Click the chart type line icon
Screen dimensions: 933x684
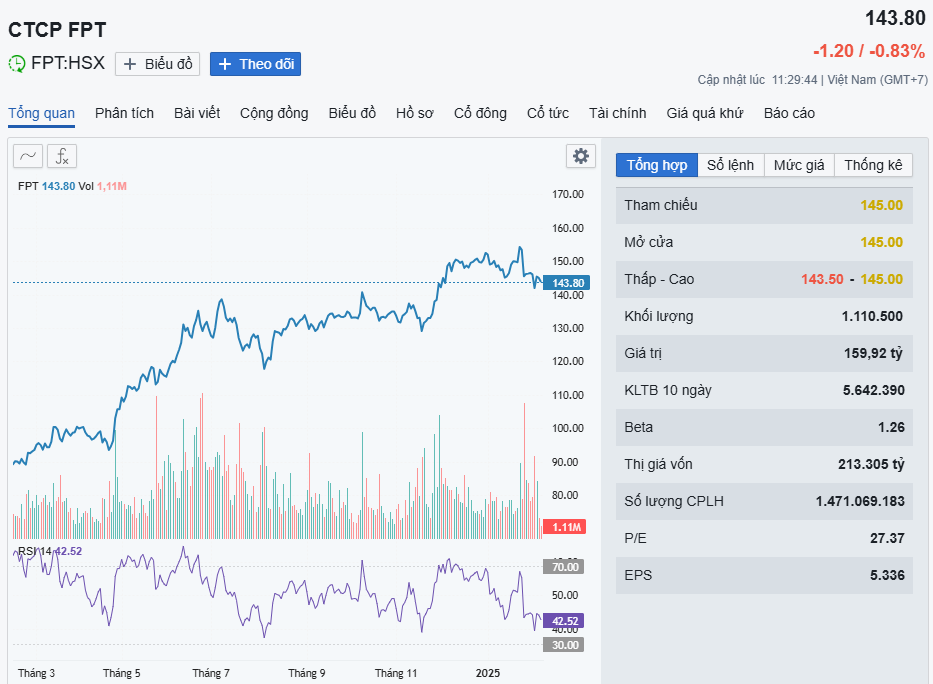pyautogui.click(x=28, y=156)
